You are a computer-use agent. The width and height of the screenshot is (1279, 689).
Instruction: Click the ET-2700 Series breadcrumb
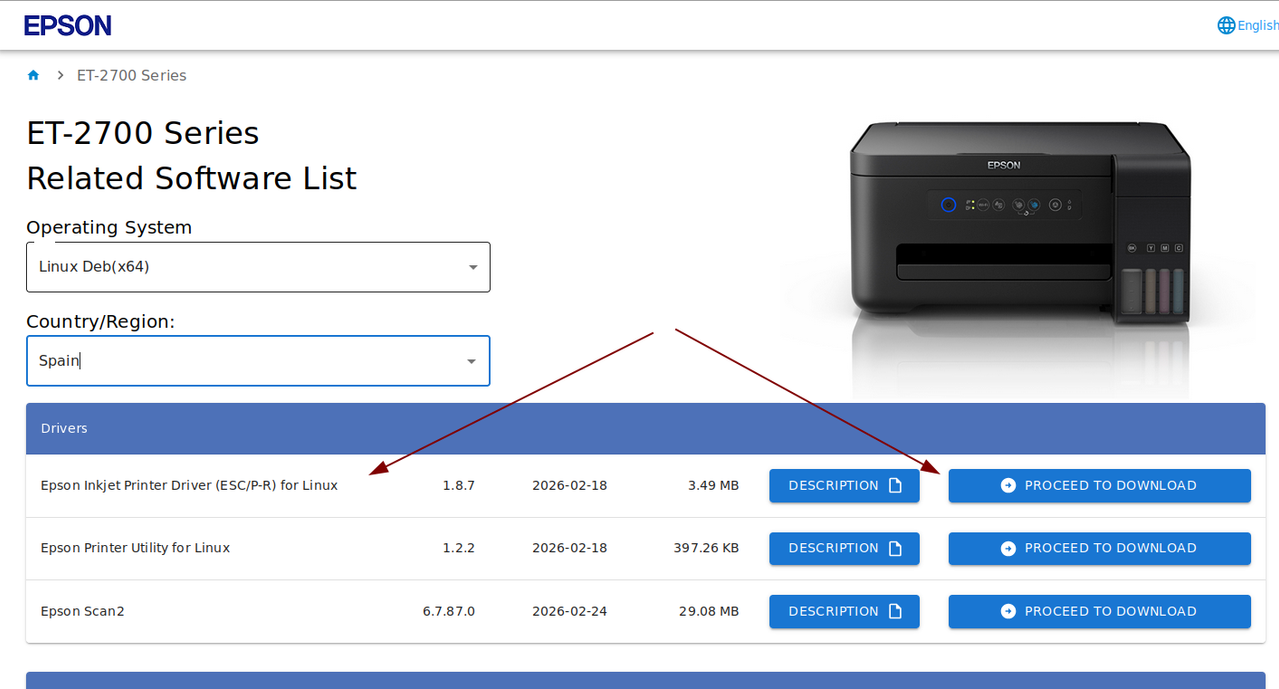pos(131,75)
